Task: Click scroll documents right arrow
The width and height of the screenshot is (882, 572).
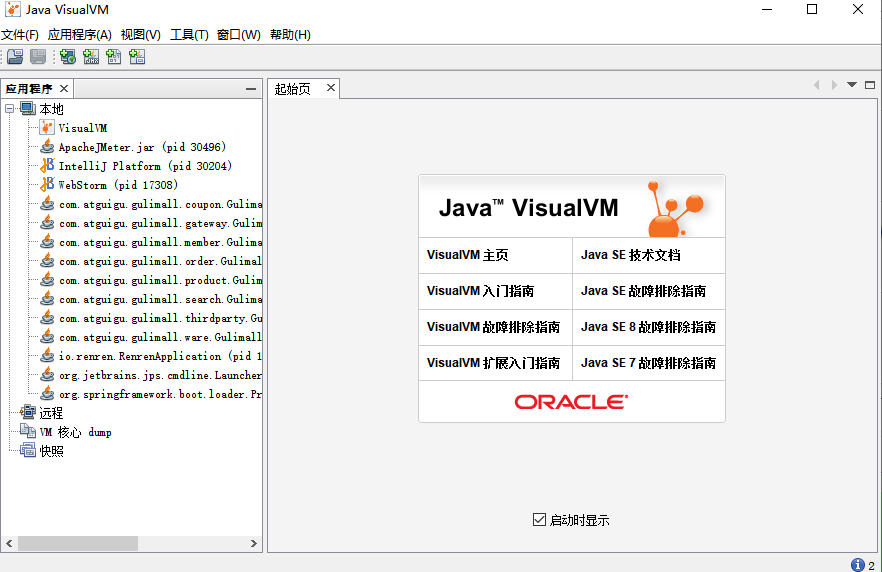Action: click(834, 85)
